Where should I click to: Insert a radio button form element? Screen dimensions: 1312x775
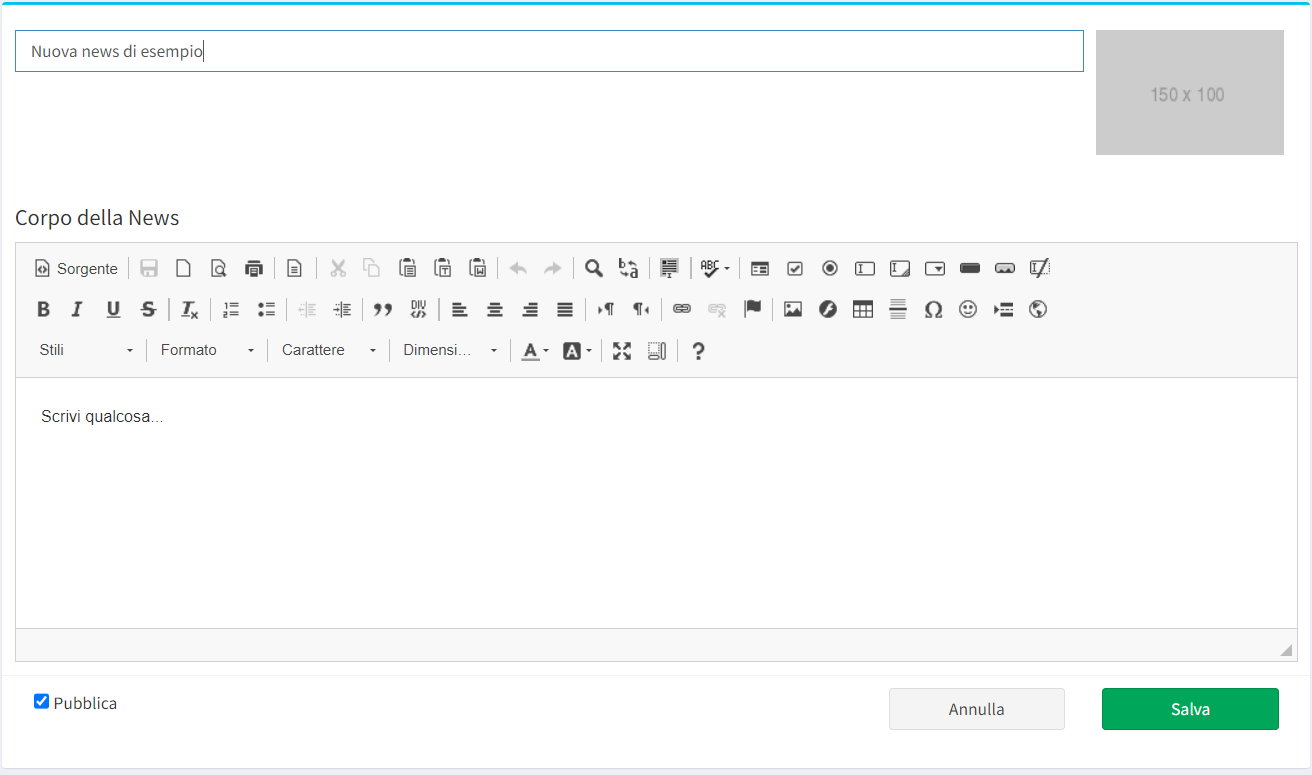pos(830,268)
